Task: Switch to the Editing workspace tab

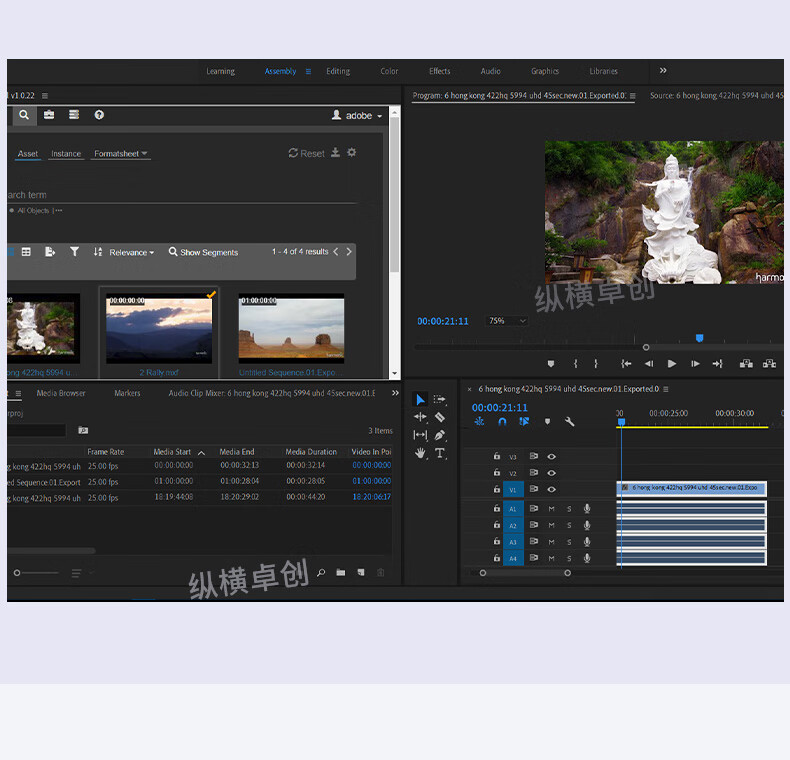Action: point(338,71)
